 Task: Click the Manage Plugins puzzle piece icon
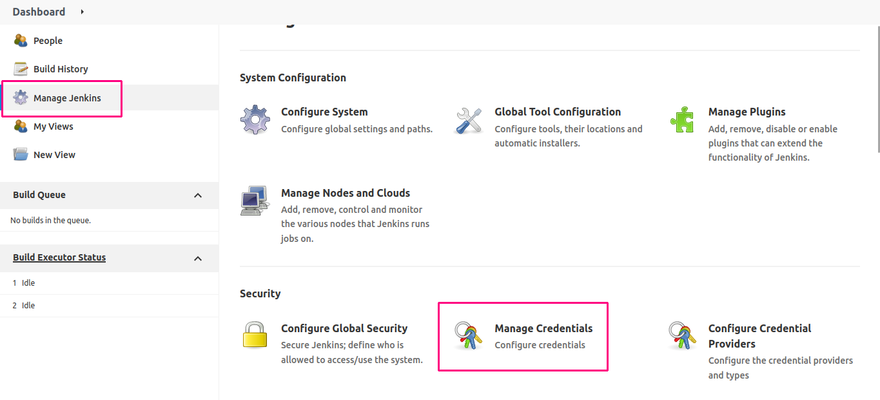tap(682, 119)
